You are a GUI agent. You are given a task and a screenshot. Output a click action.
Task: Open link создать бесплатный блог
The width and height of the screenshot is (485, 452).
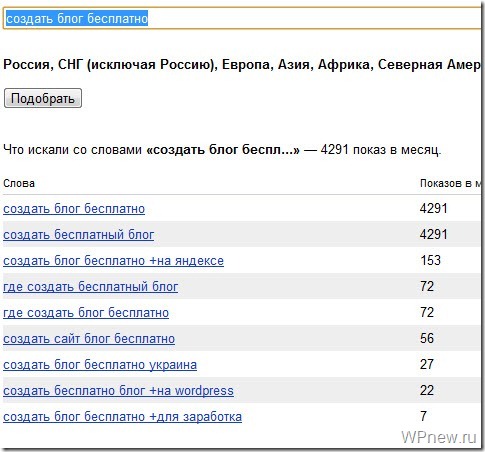coord(79,235)
